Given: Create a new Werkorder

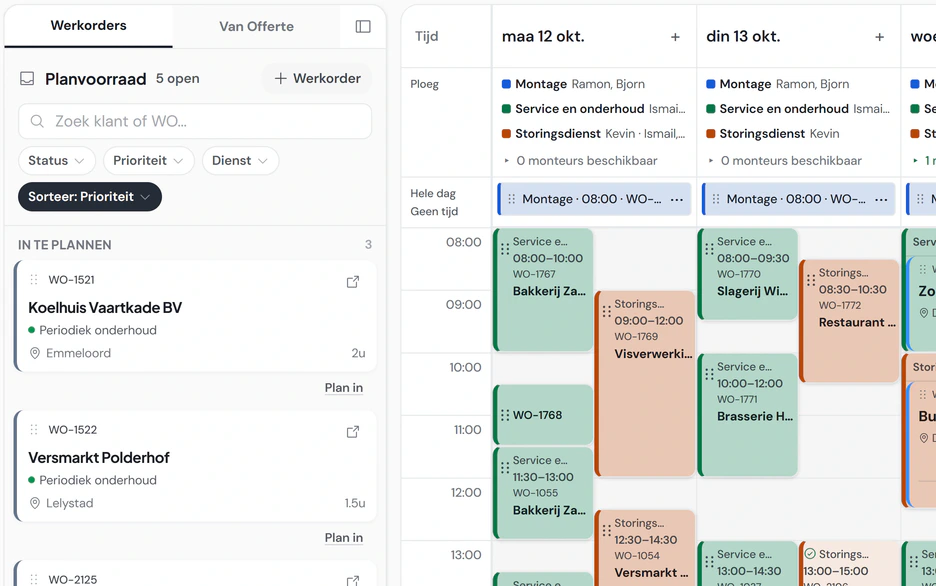Looking at the screenshot, I should pos(318,79).
